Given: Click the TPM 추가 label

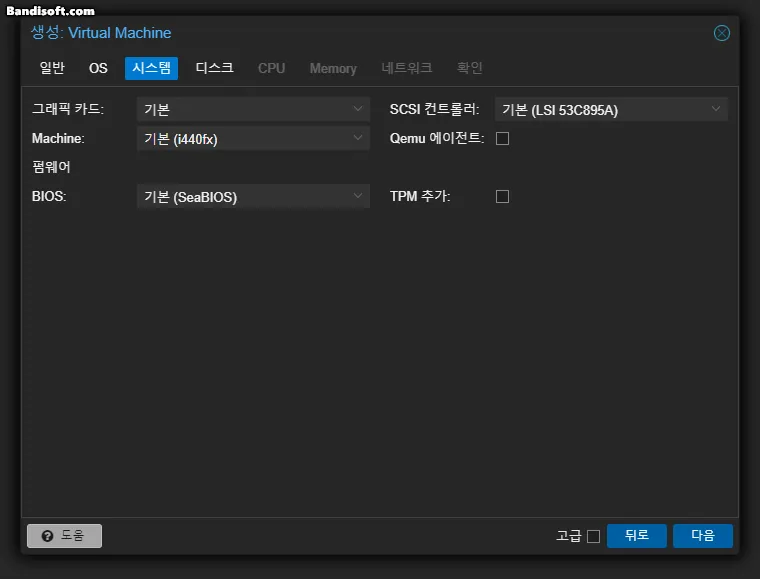Looking at the screenshot, I should click(420, 196).
